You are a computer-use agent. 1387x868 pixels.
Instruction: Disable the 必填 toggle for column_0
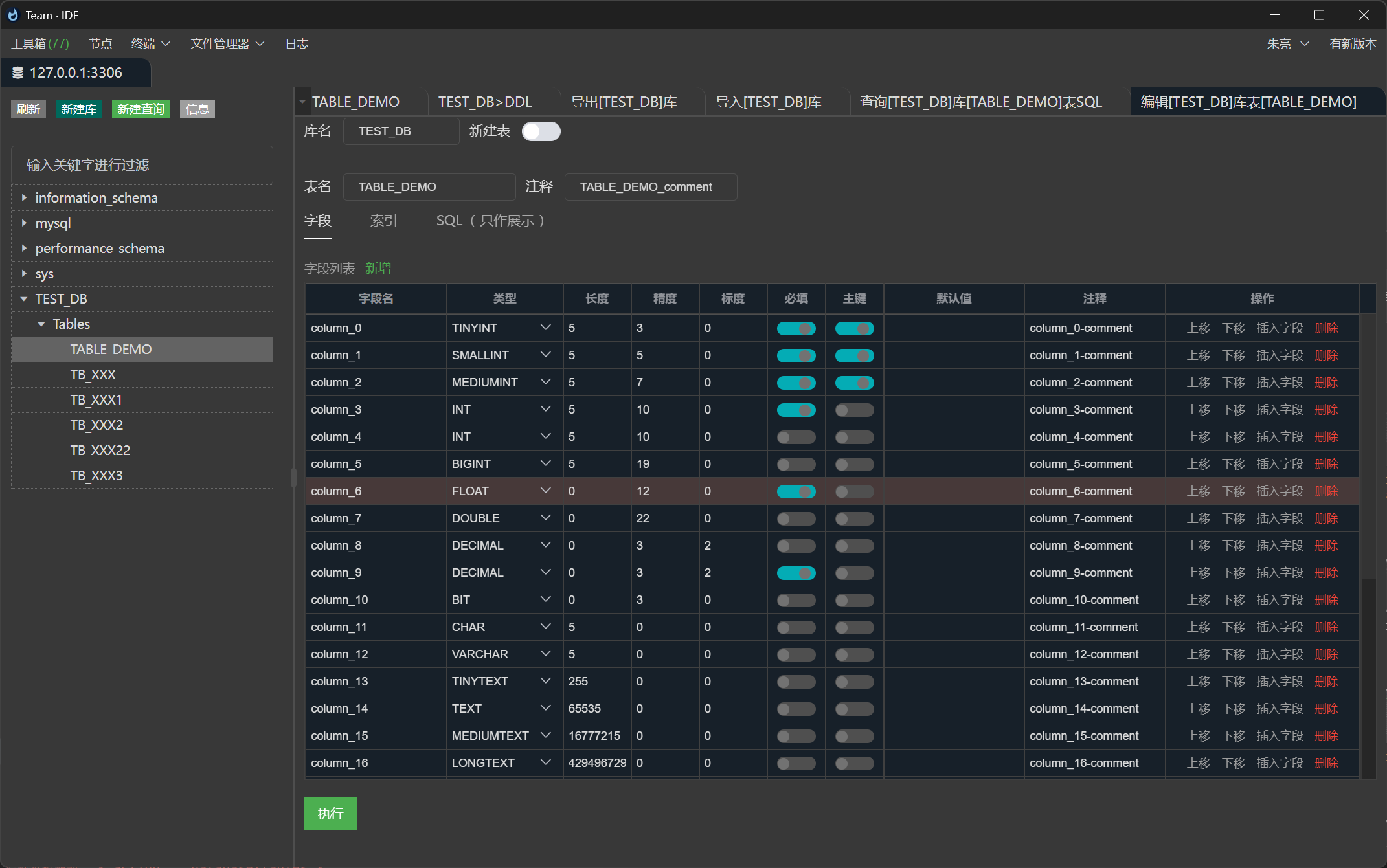pyautogui.click(x=796, y=328)
